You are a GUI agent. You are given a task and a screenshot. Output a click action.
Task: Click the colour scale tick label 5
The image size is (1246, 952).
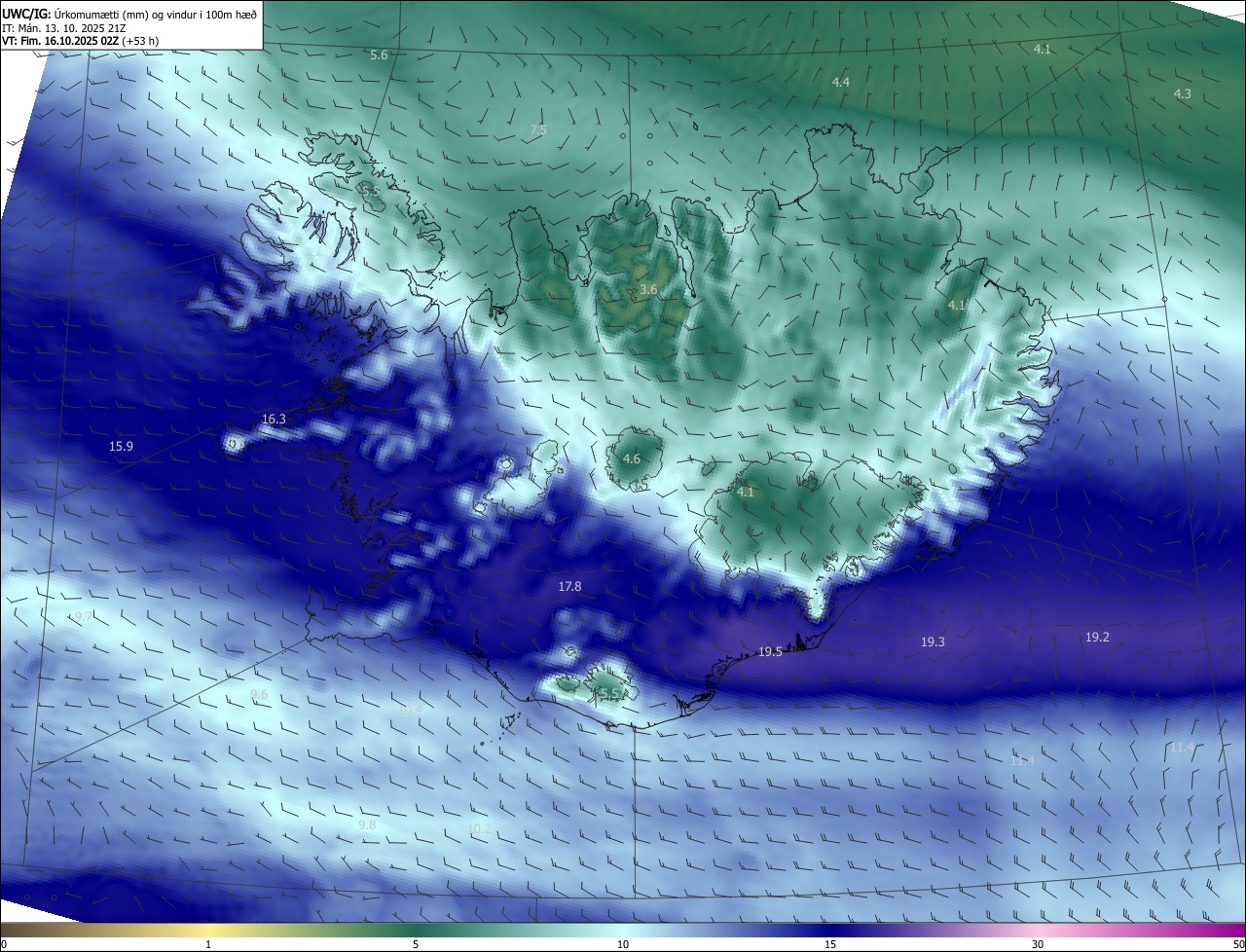pos(416,944)
